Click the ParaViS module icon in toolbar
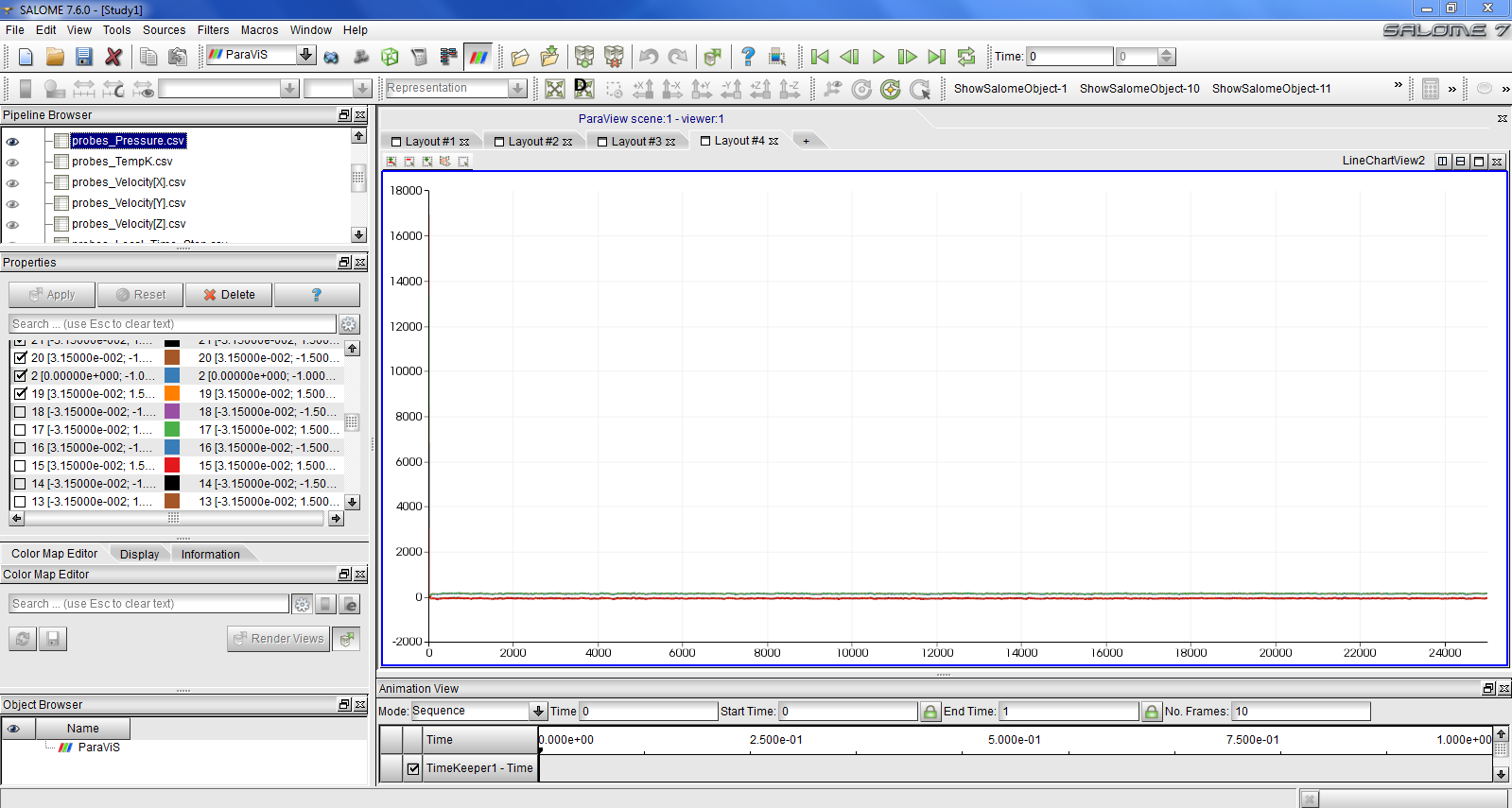1512x808 pixels. [479, 57]
